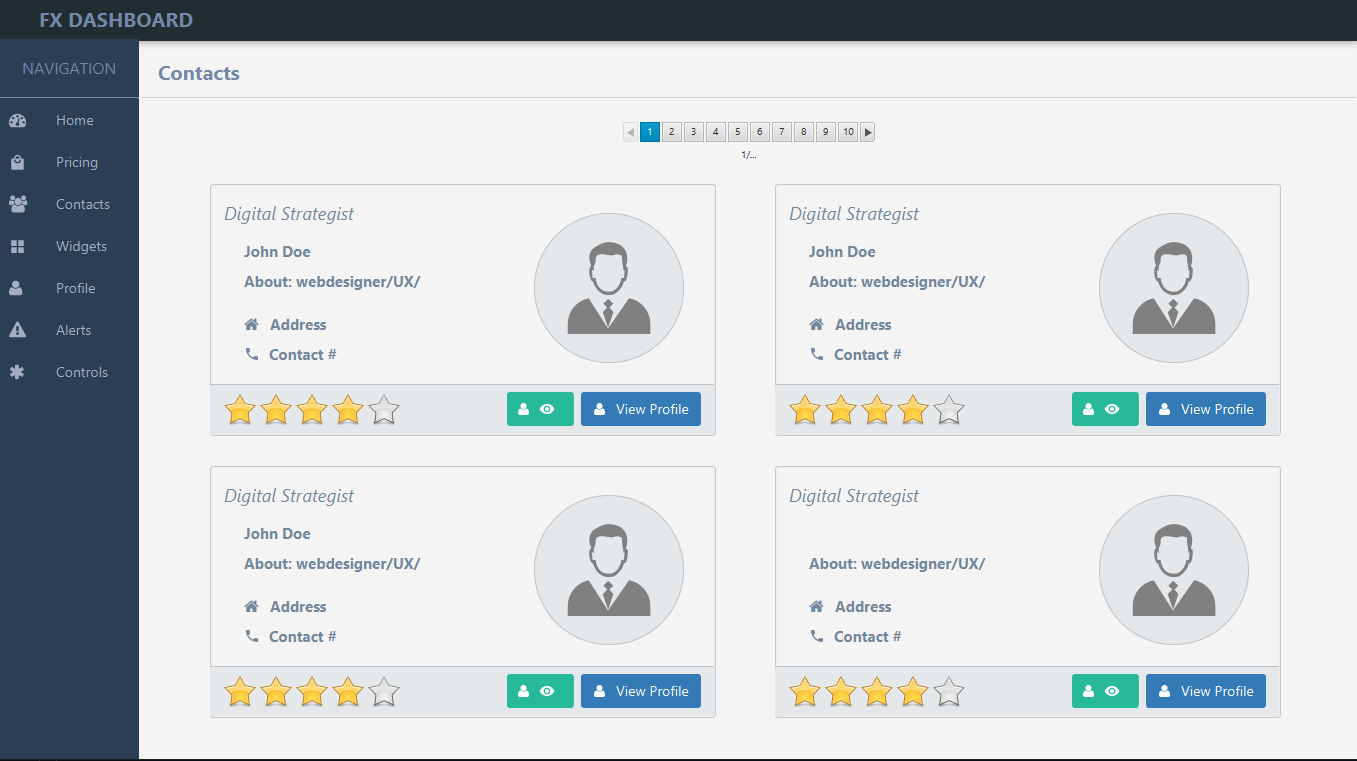Click View Profile on the top-right card
This screenshot has height=761, width=1357.
coord(1205,408)
